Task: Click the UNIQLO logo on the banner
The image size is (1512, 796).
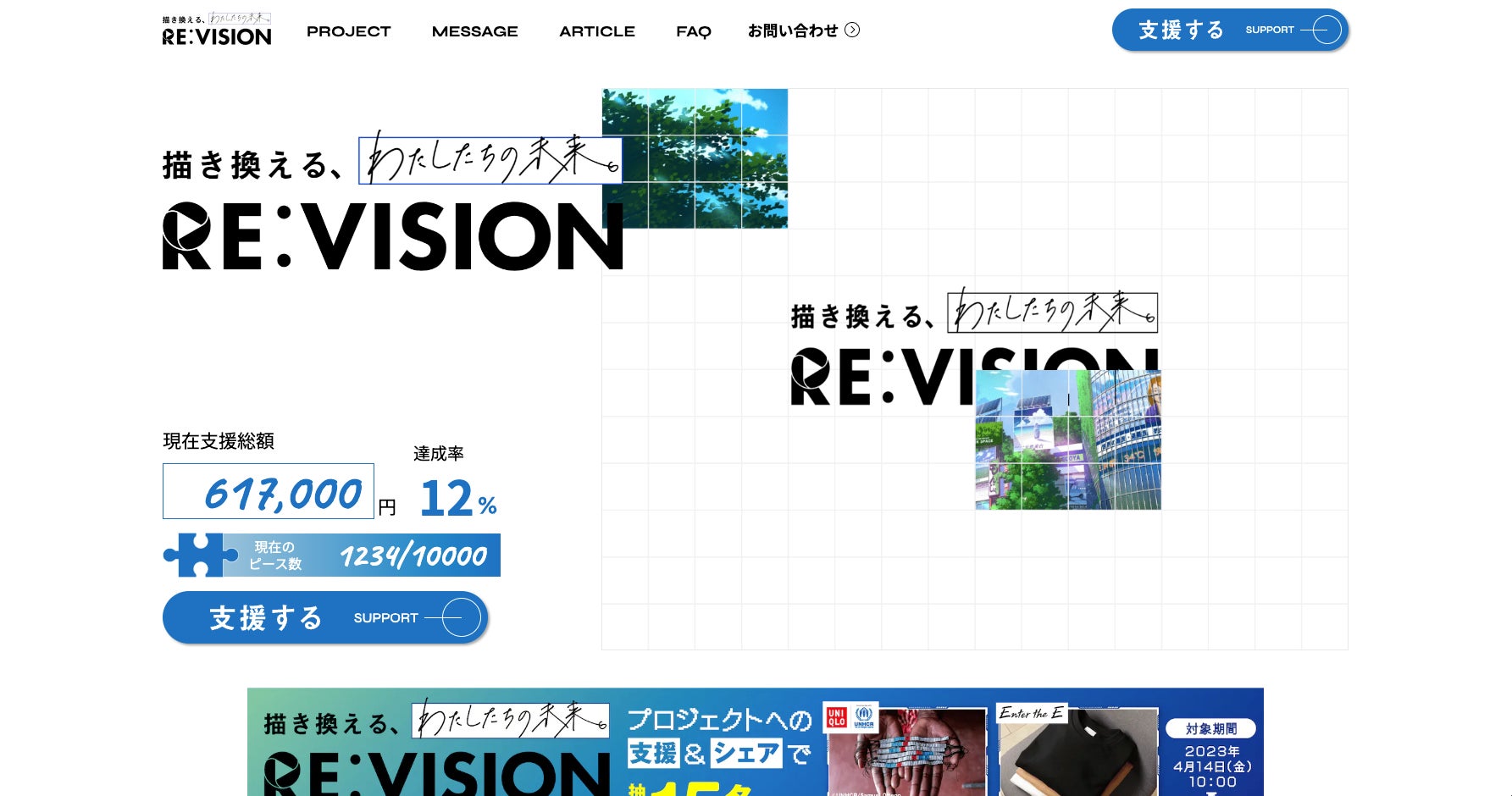Action: (837, 717)
